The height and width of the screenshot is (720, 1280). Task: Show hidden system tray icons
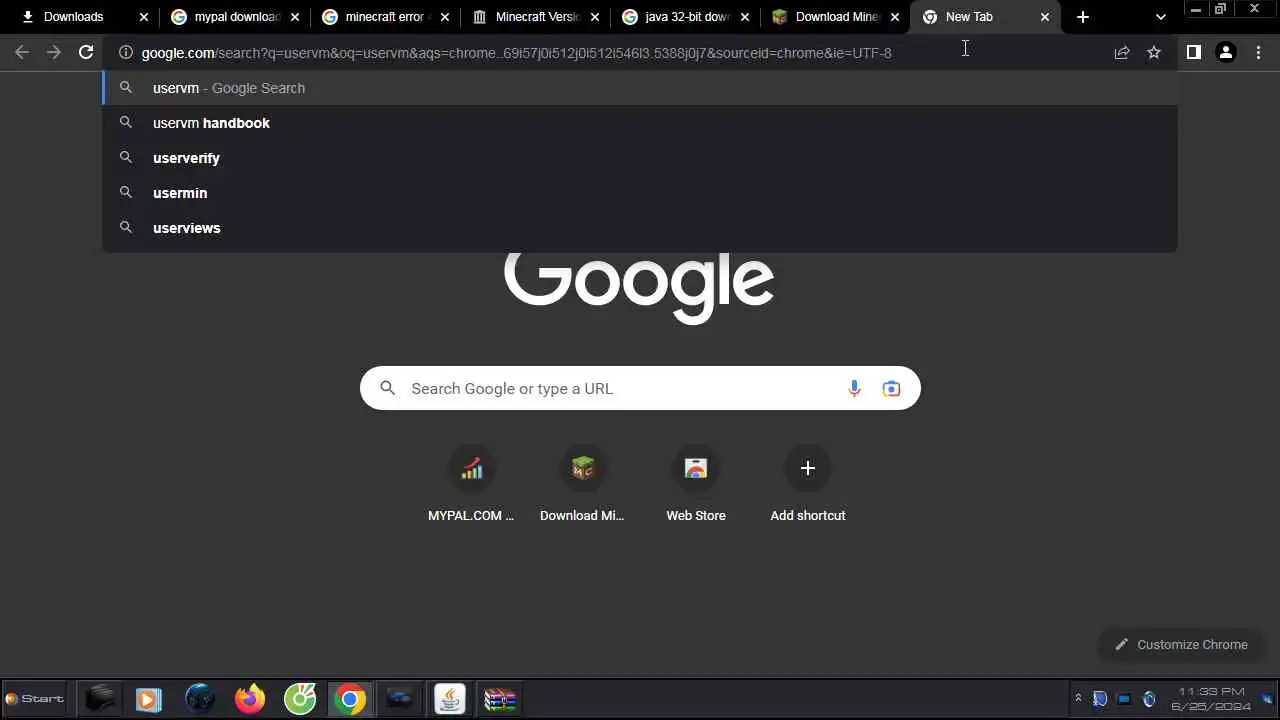tap(1078, 698)
